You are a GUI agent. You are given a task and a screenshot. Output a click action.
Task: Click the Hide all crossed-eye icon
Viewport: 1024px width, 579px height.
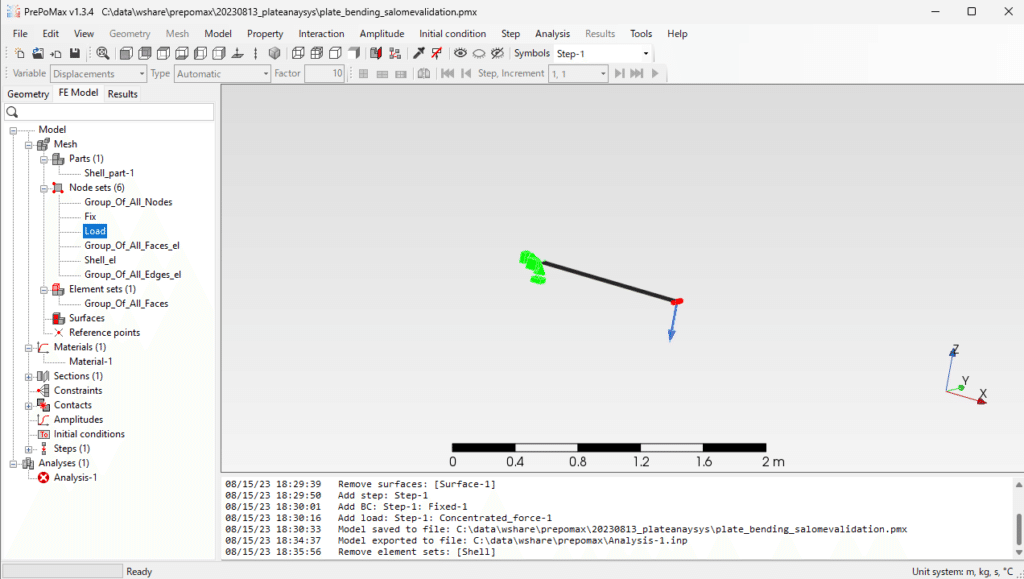(x=498, y=54)
